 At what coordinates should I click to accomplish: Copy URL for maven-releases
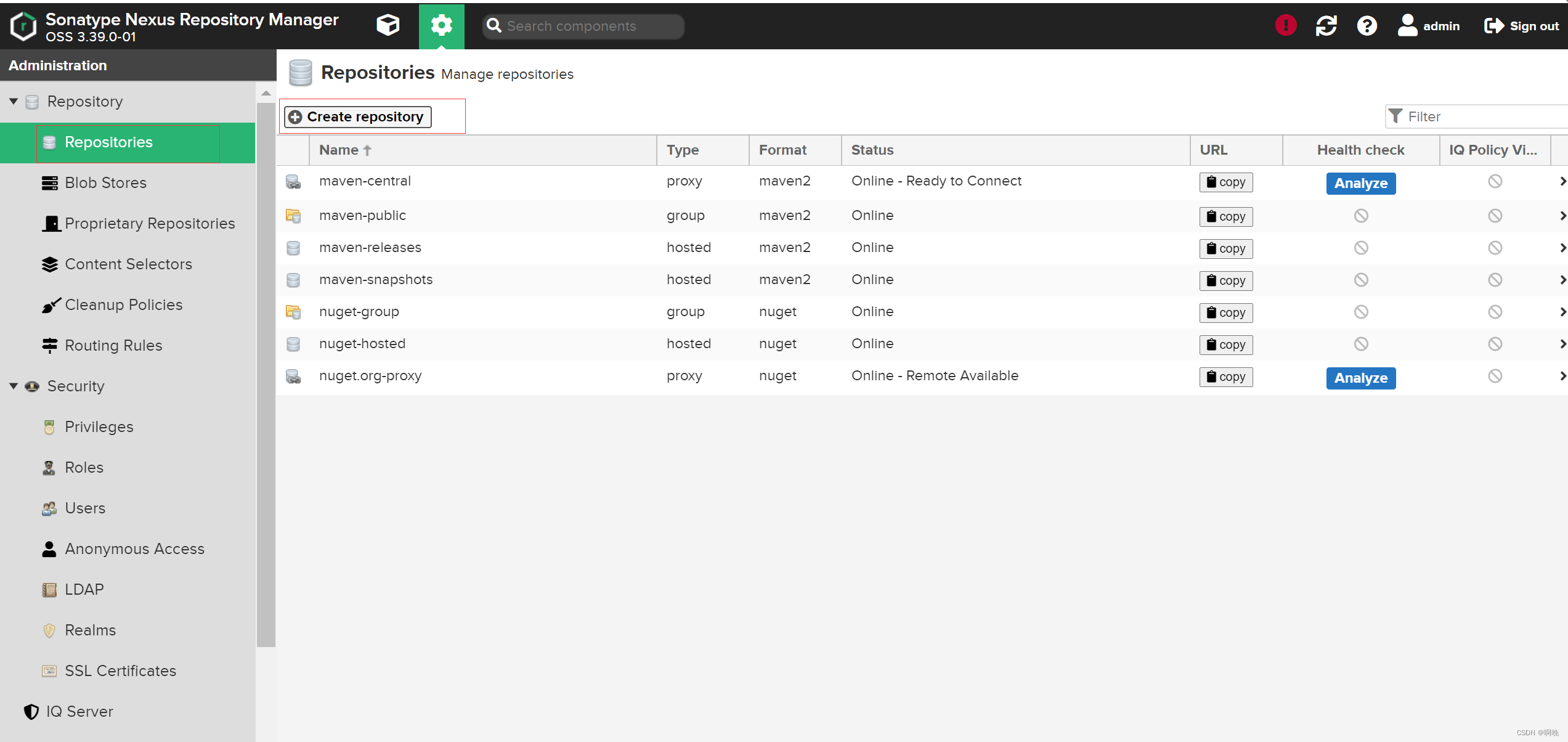1226,249
